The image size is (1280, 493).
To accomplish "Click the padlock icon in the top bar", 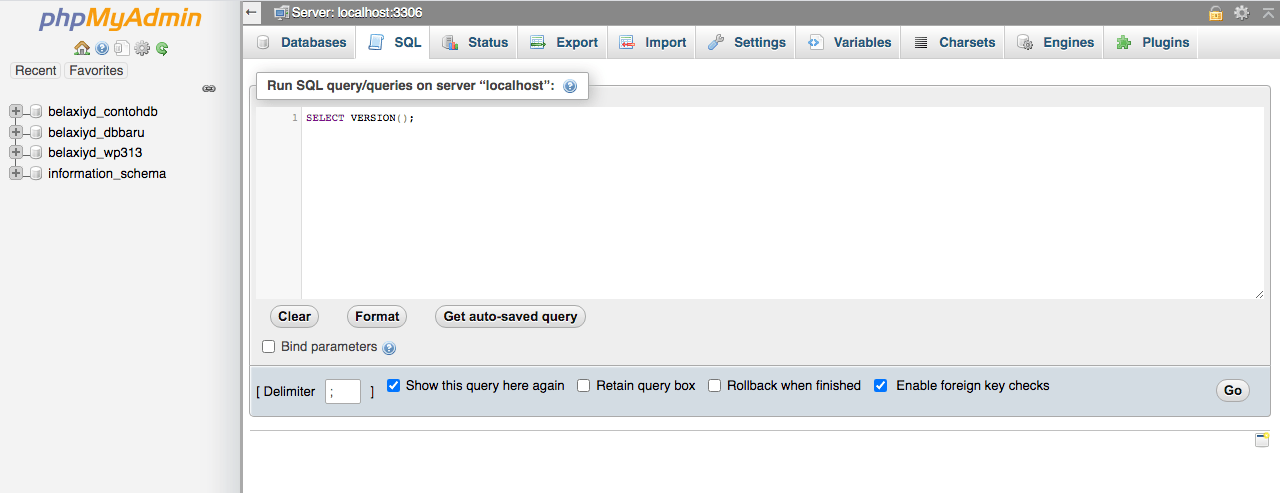I will tap(1215, 12).
